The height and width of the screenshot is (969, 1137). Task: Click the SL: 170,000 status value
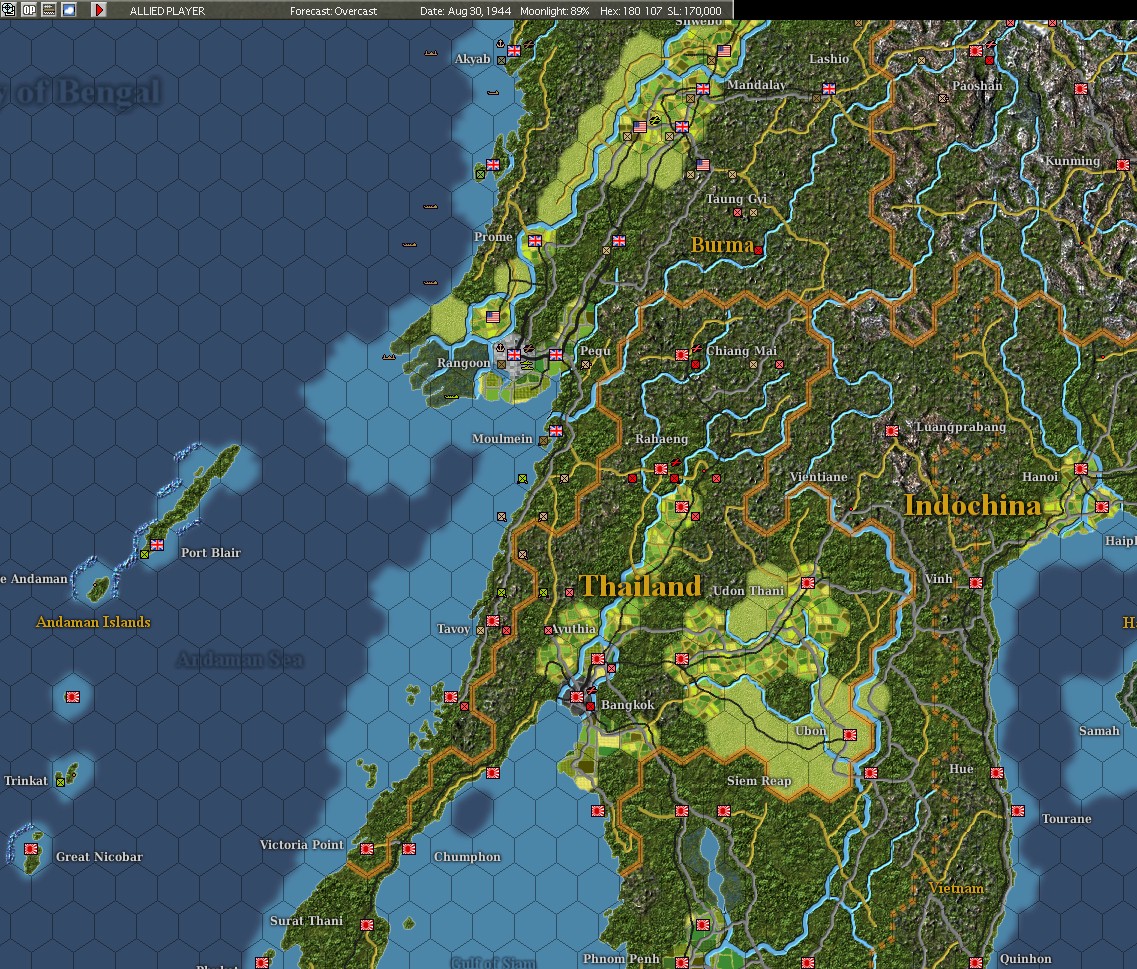(695, 11)
